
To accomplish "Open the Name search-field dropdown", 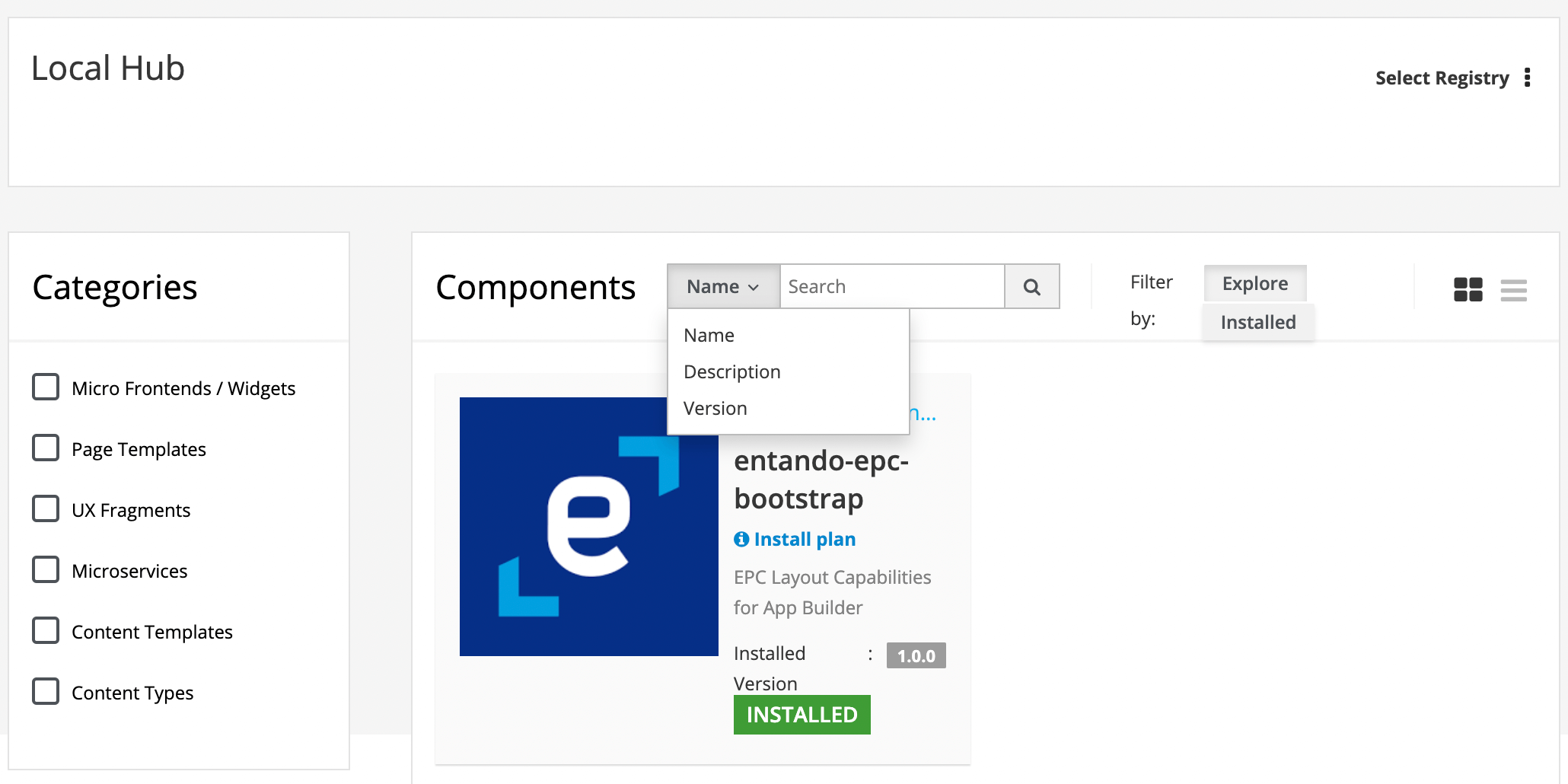I will click(722, 287).
